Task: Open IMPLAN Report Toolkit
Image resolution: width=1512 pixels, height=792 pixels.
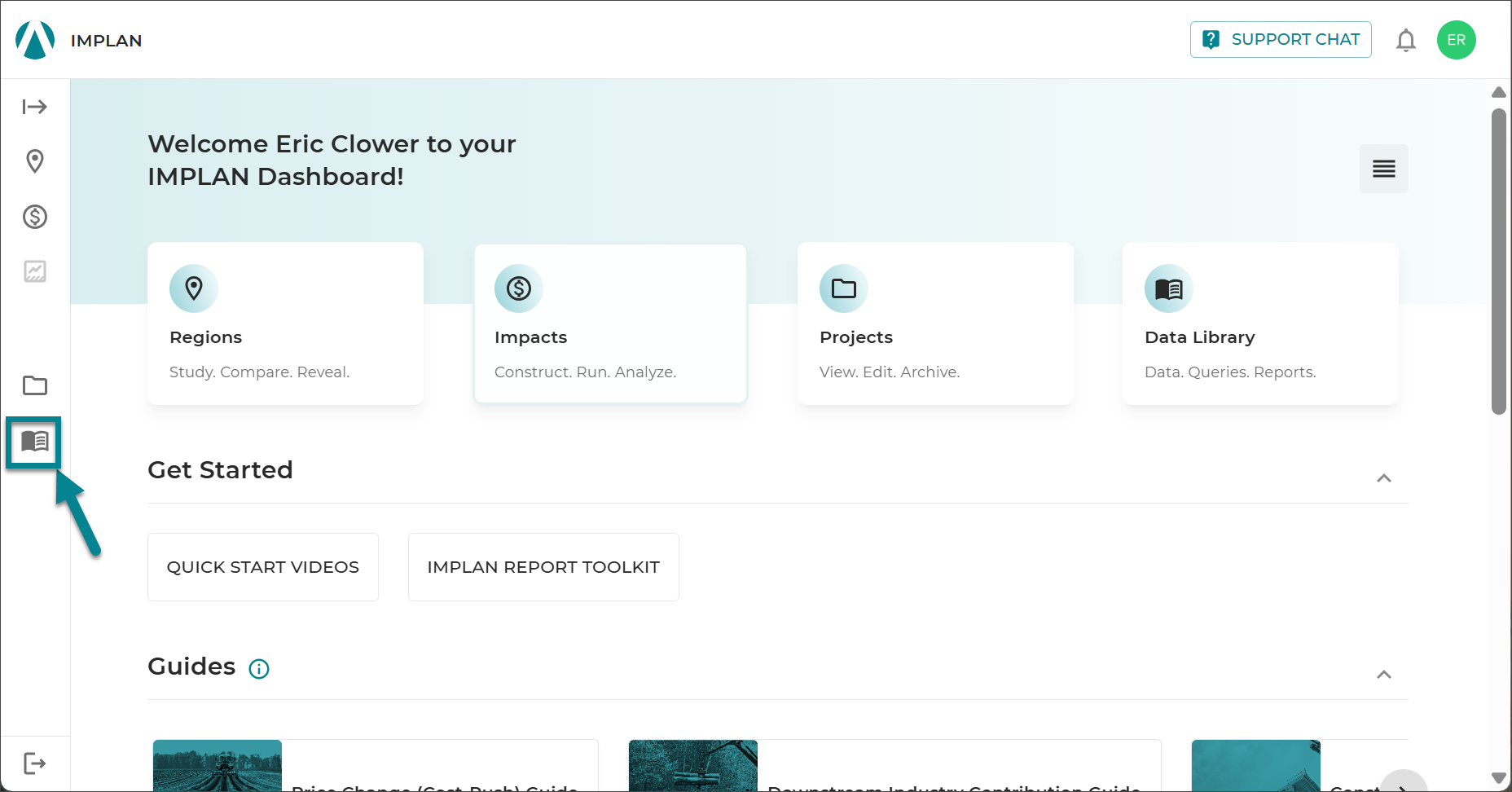Action: [x=543, y=567]
